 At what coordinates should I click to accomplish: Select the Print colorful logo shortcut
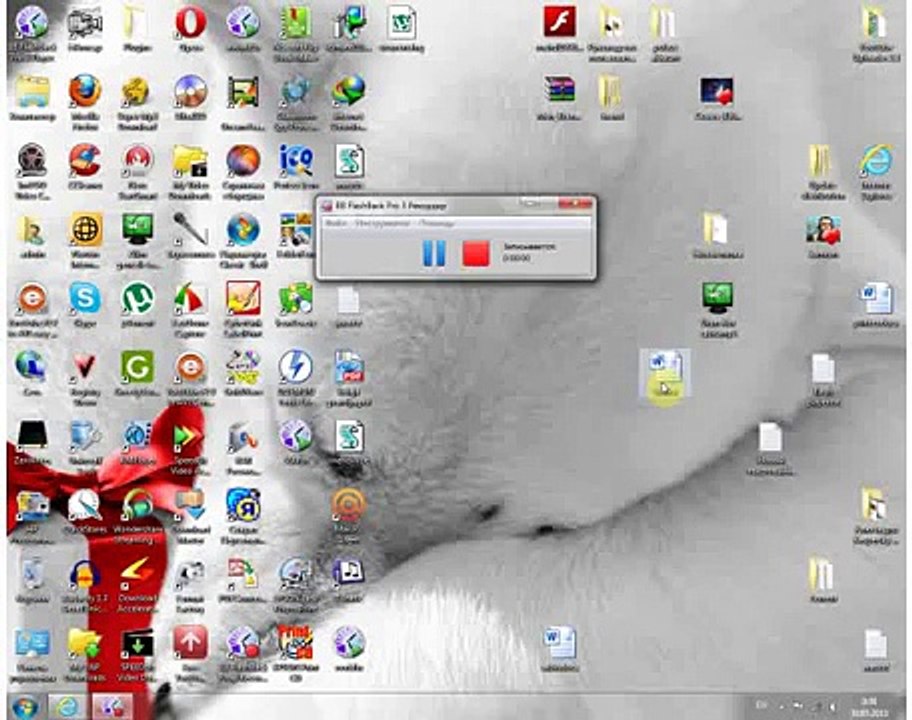[x=295, y=642]
